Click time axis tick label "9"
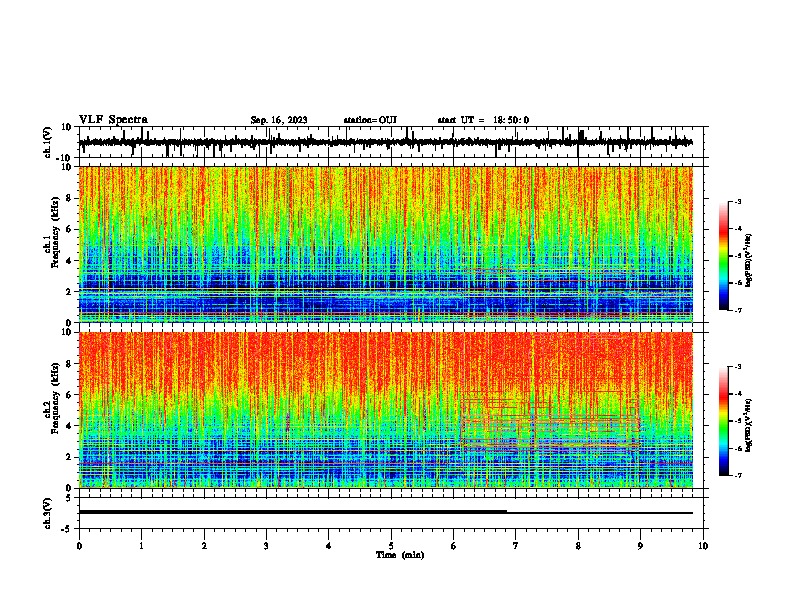 [x=640, y=546]
